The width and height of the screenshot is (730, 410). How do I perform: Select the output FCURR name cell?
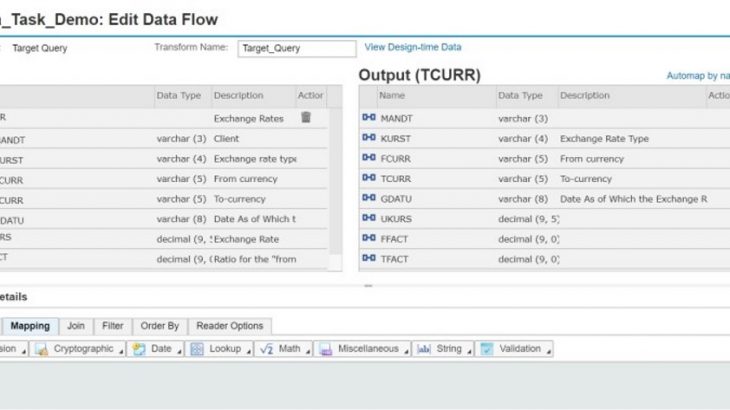tap(396, 159)
